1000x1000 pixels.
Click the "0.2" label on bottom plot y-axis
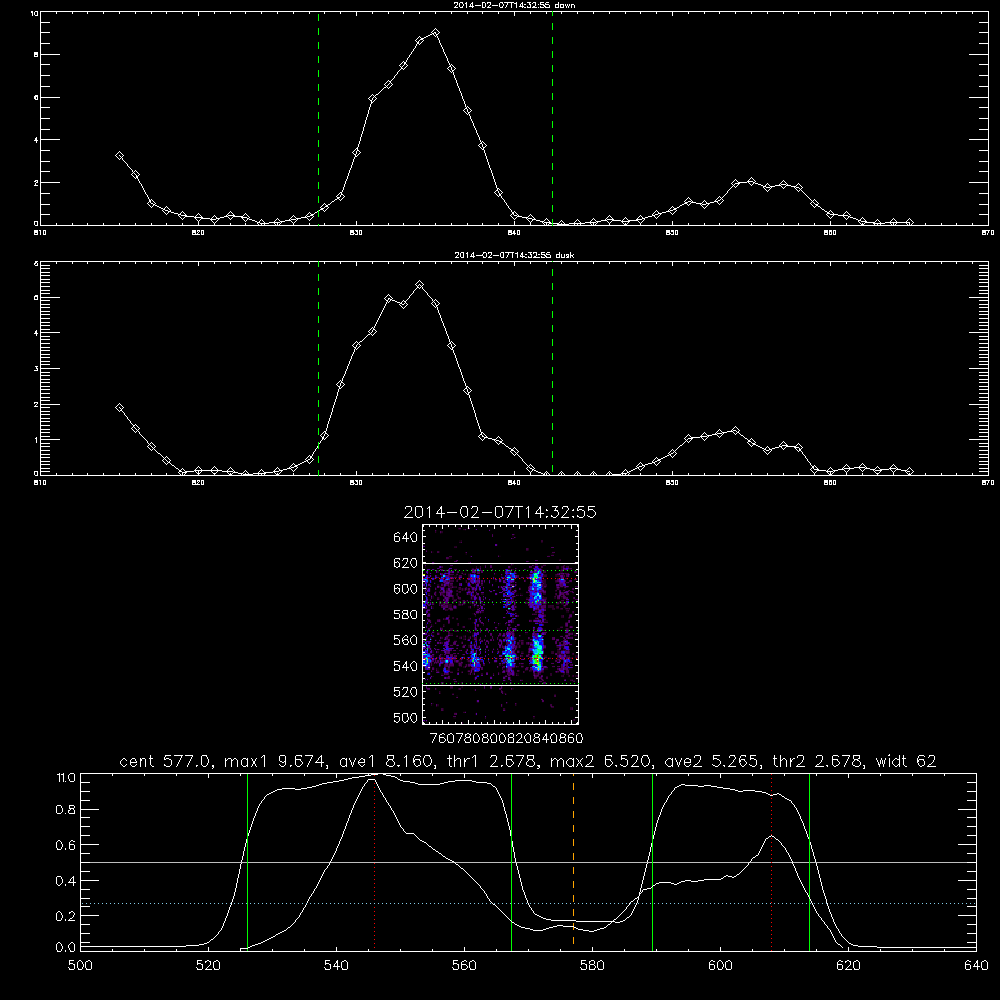(x=66, y=916)
